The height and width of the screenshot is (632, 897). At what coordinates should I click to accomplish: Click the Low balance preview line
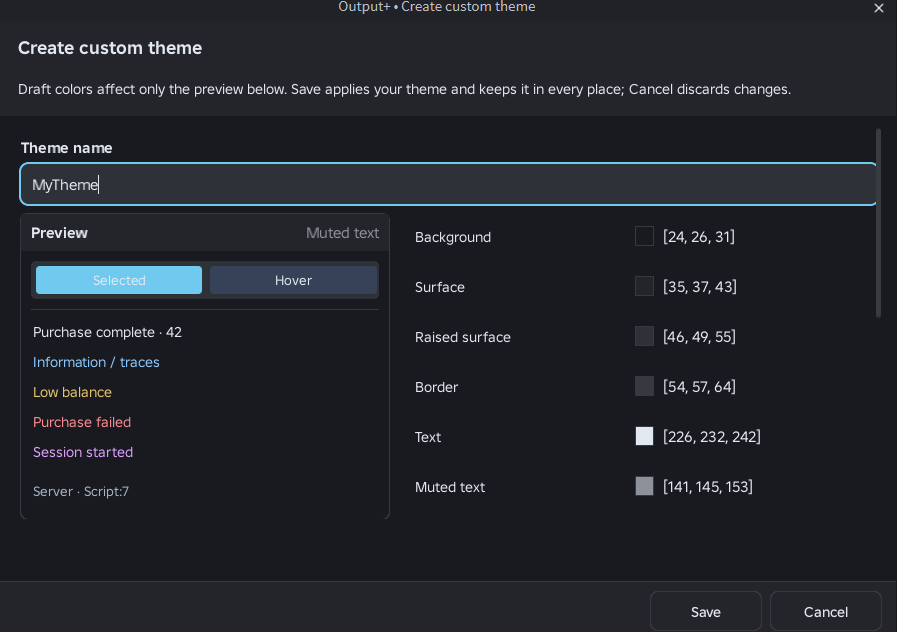[x=72, y=392]
